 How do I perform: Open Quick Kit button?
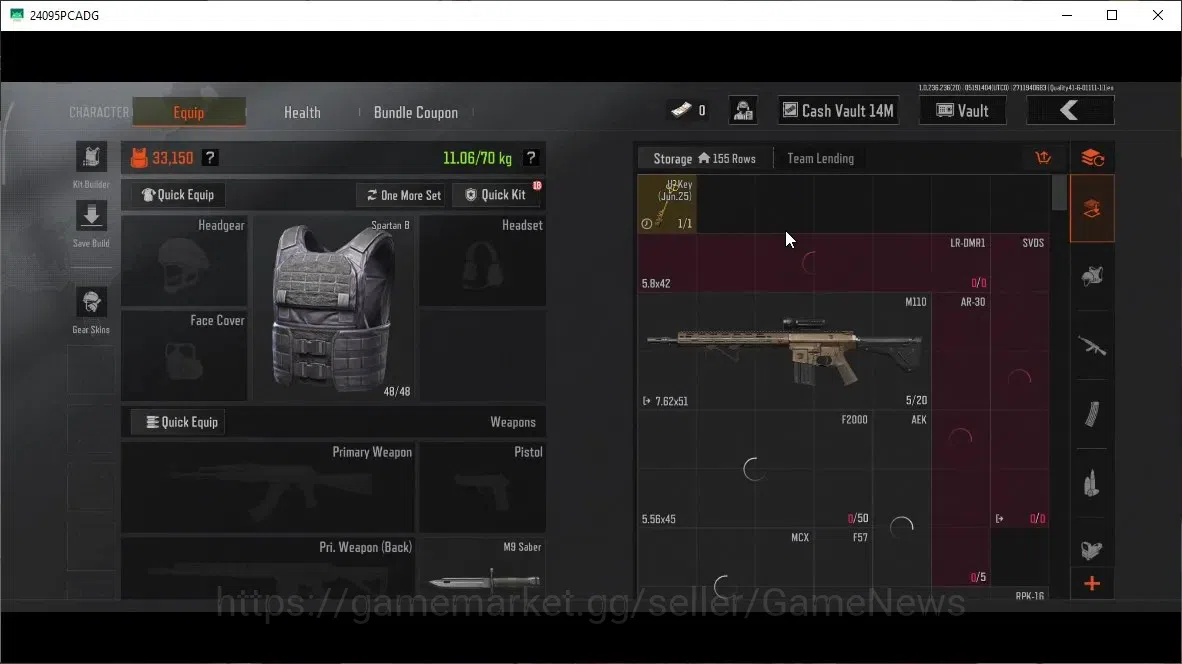click(496, 195)
